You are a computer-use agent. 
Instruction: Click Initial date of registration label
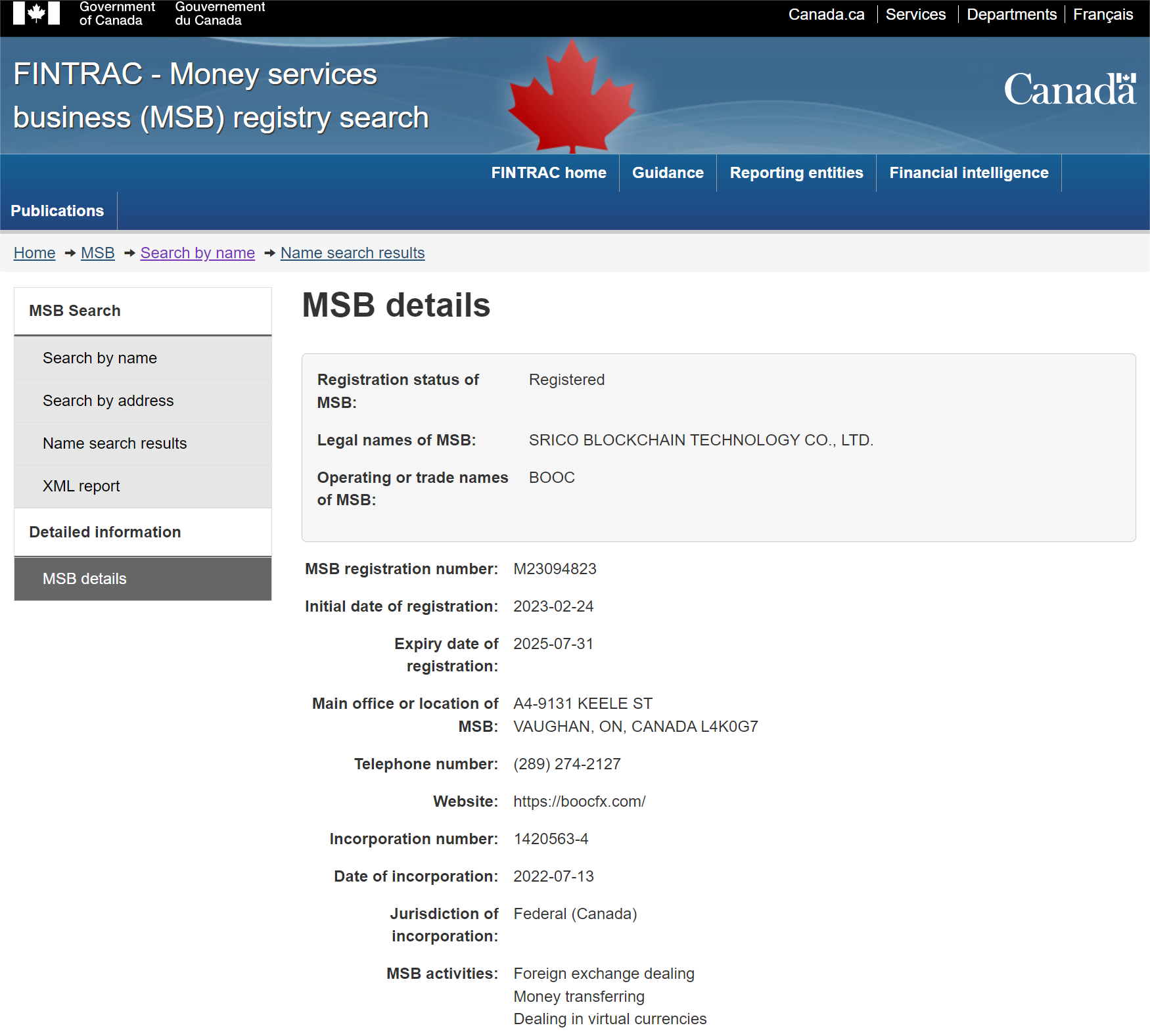[x=402, y=606]
